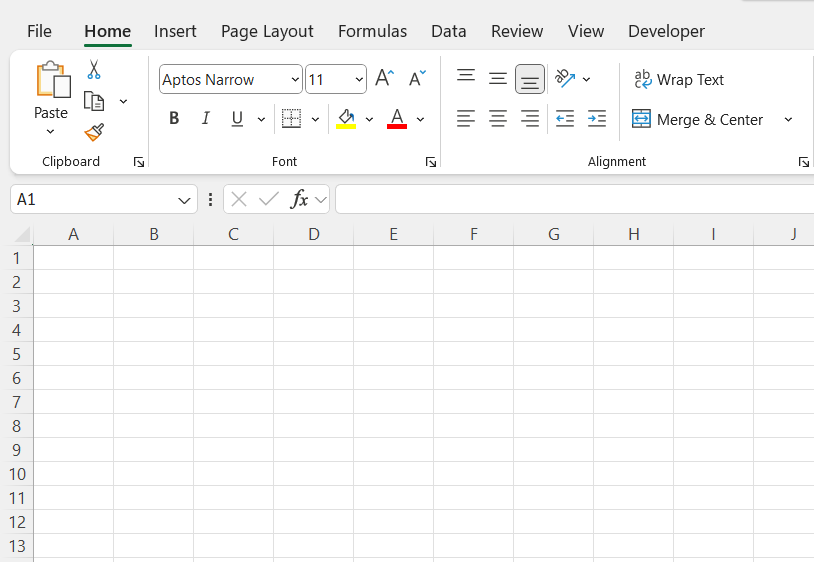
Task: Select column H header
Action: click(x=633, y=235)
